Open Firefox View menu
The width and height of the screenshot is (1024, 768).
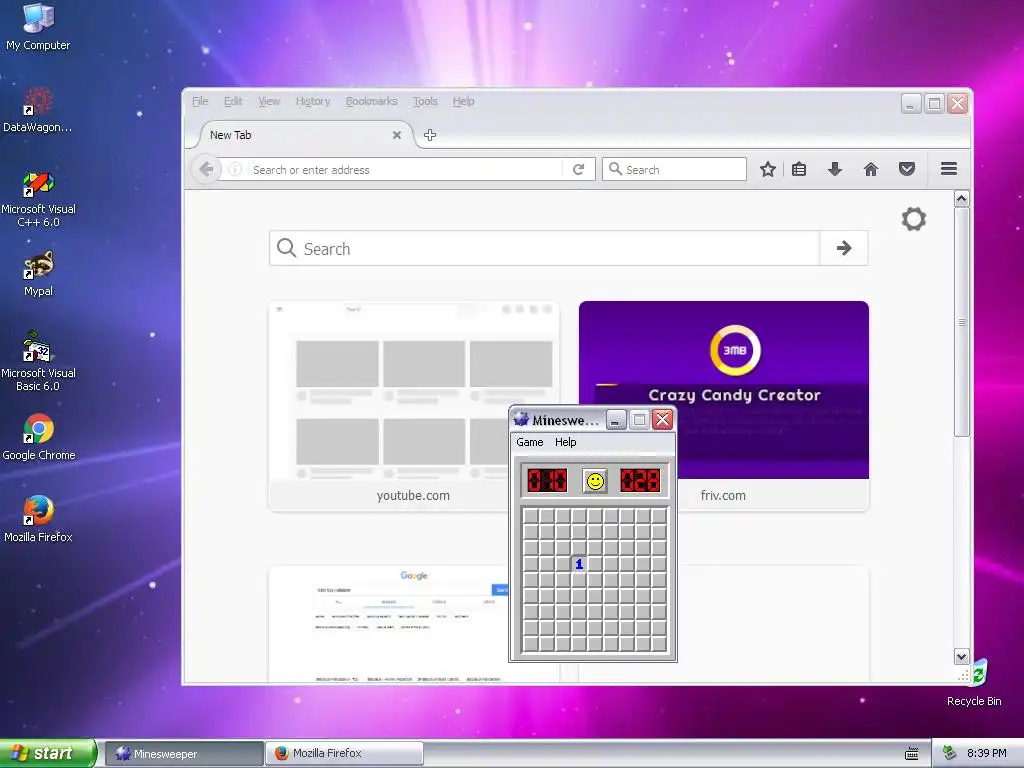click(269, 101)
